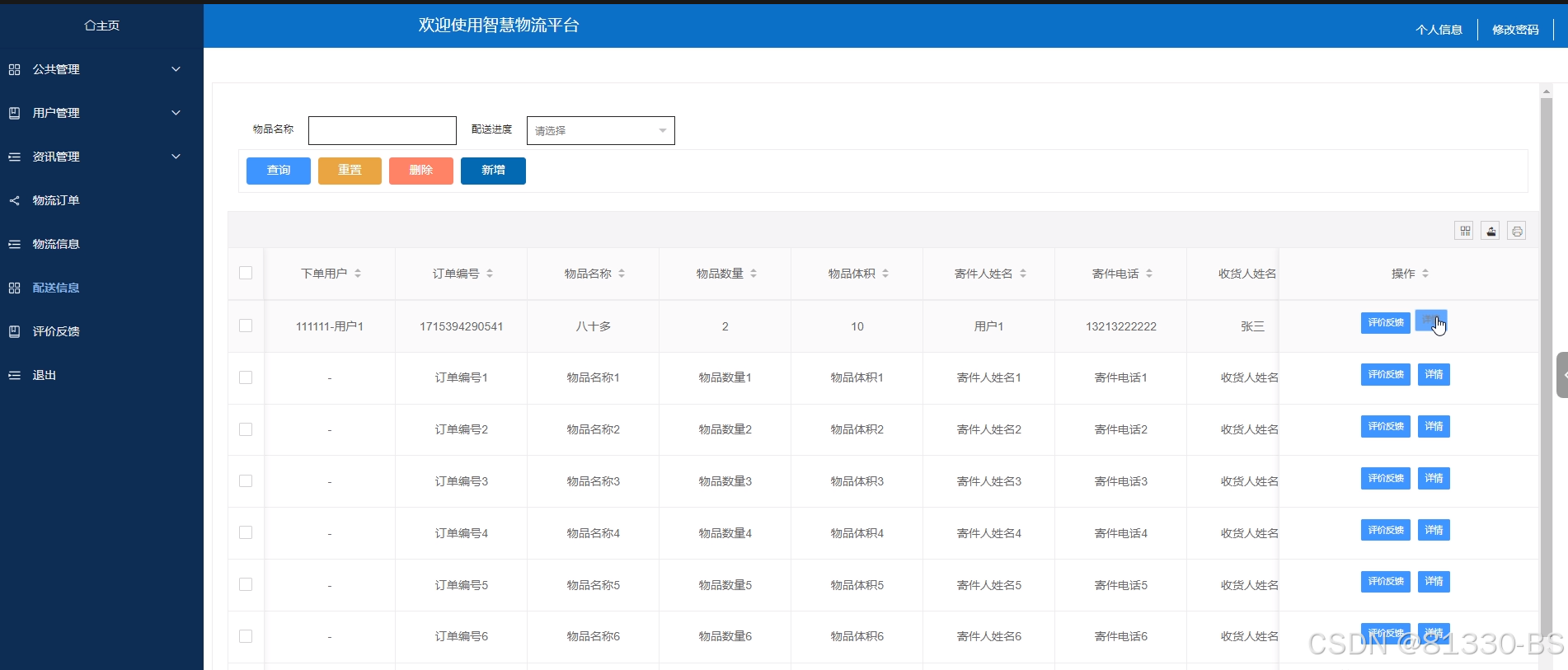
Task: Sort by 操作 column arrows
Action: tap(1425, 274)
